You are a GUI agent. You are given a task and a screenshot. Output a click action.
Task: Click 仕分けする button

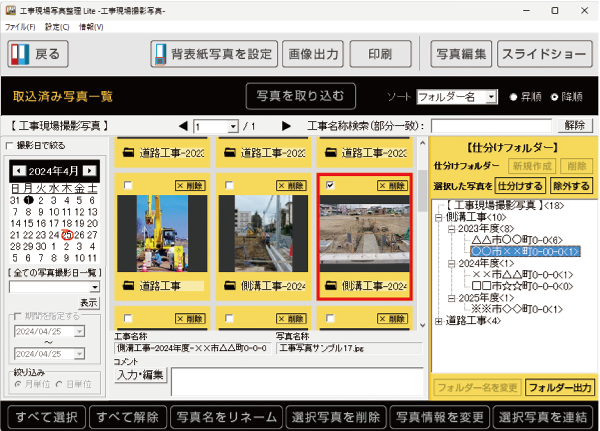[520, 186]
